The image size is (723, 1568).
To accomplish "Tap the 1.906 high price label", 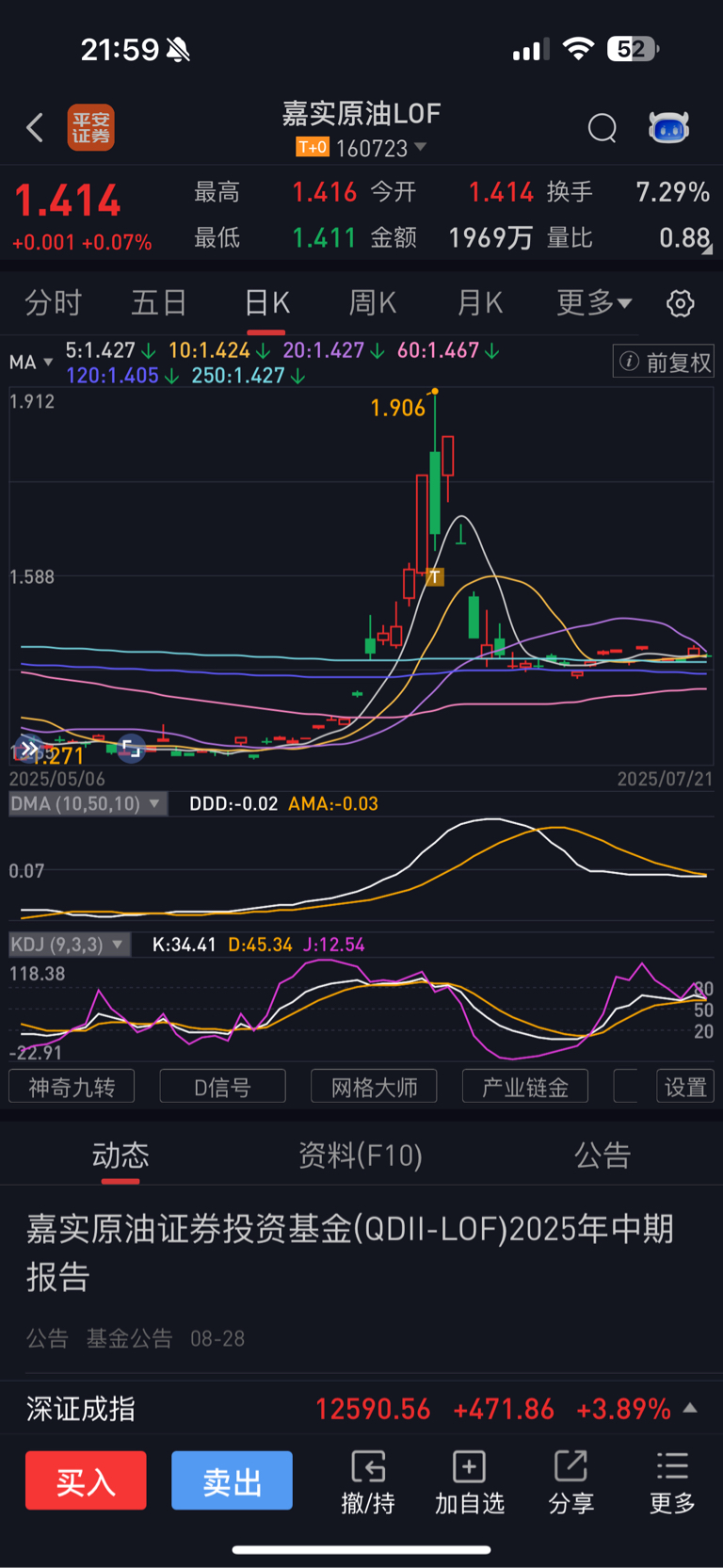I will 397,408.
